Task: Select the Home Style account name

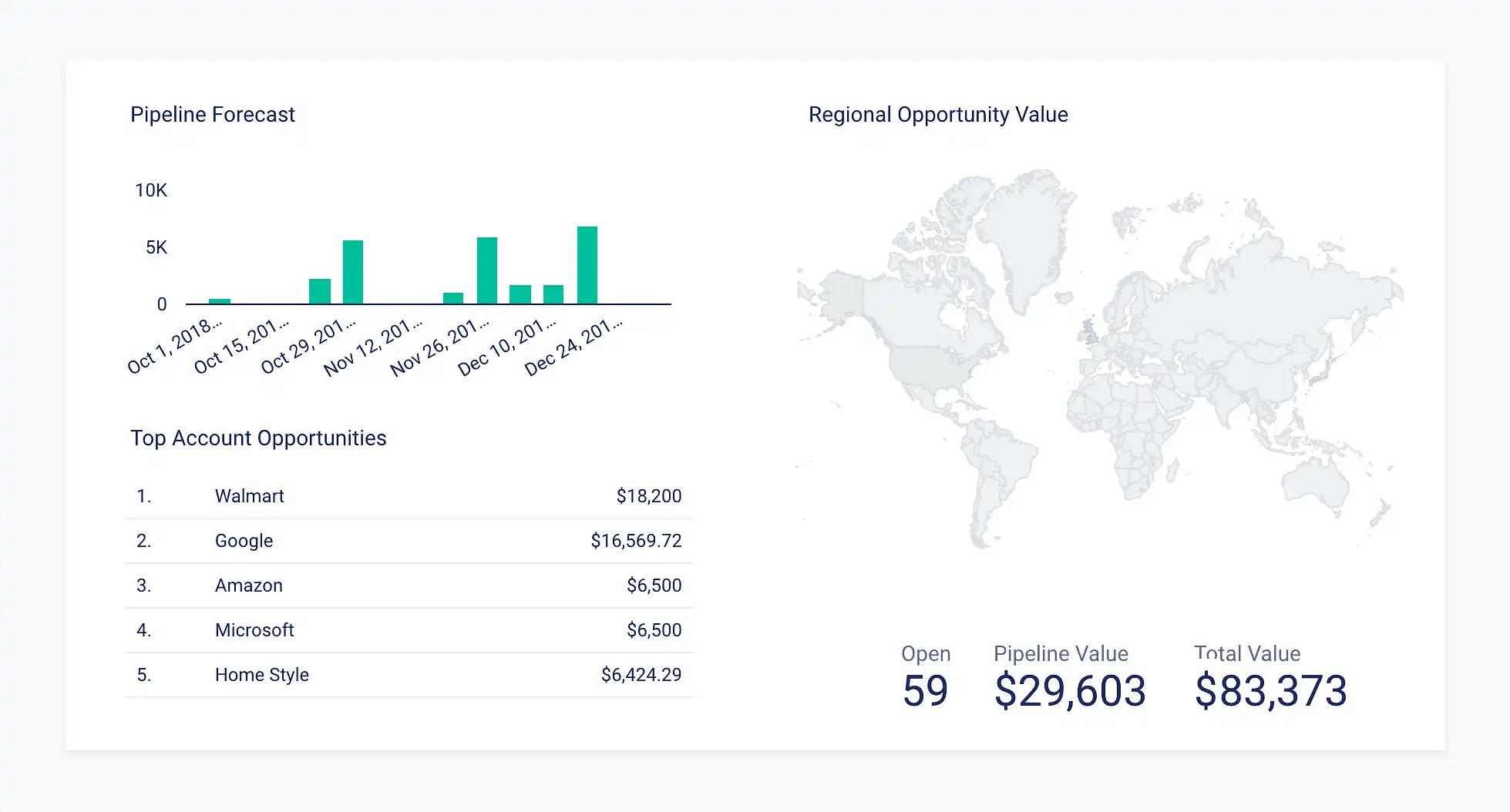Action: 262,675
